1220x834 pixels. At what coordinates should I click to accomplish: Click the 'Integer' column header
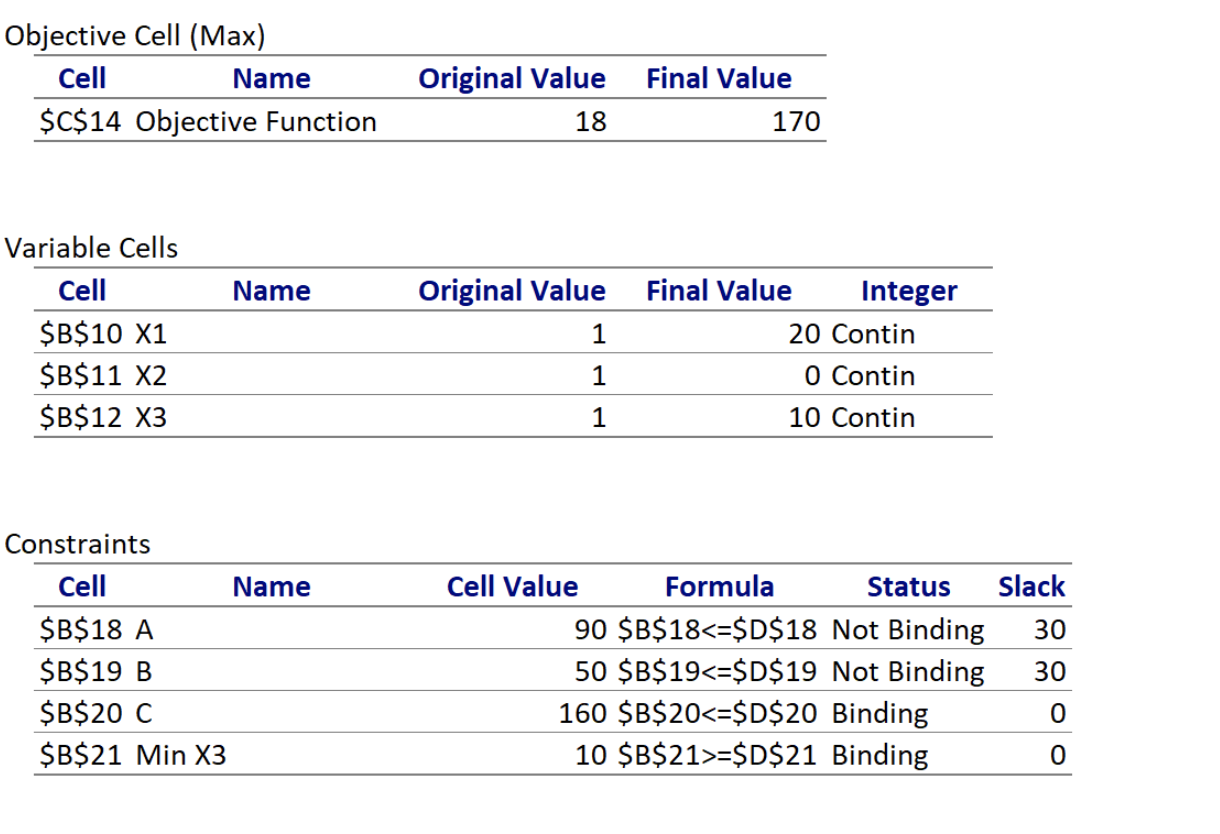tap(909, 291)
